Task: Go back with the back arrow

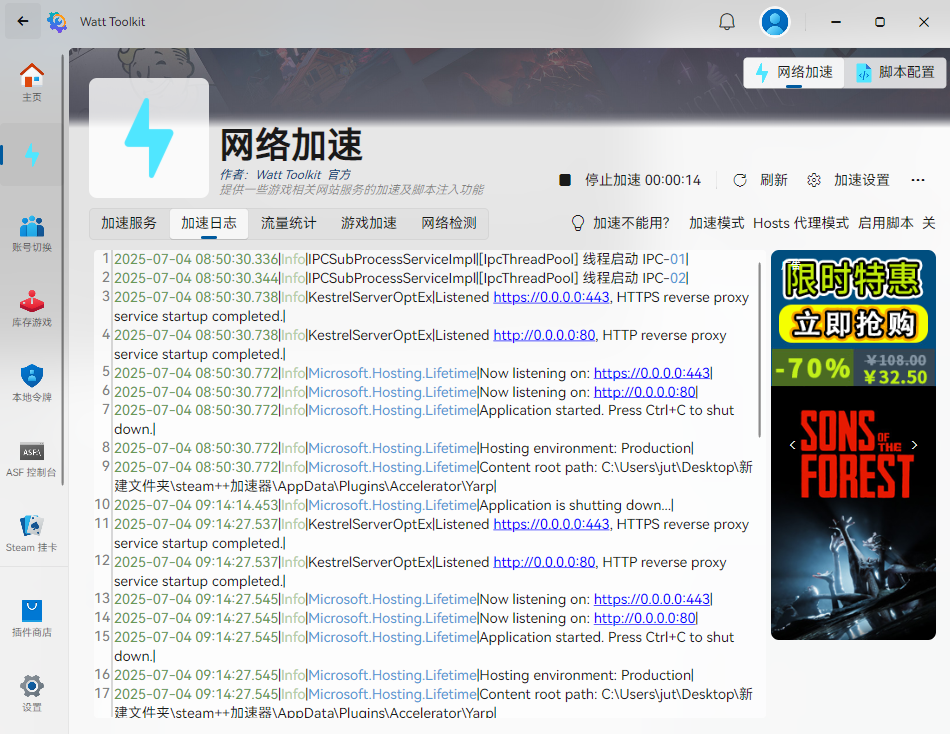Action: tap(23, 21)
